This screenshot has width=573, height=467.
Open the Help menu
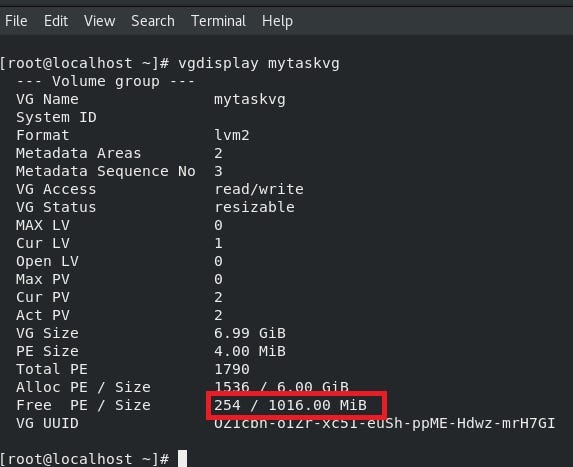click(x=277, y=21)
